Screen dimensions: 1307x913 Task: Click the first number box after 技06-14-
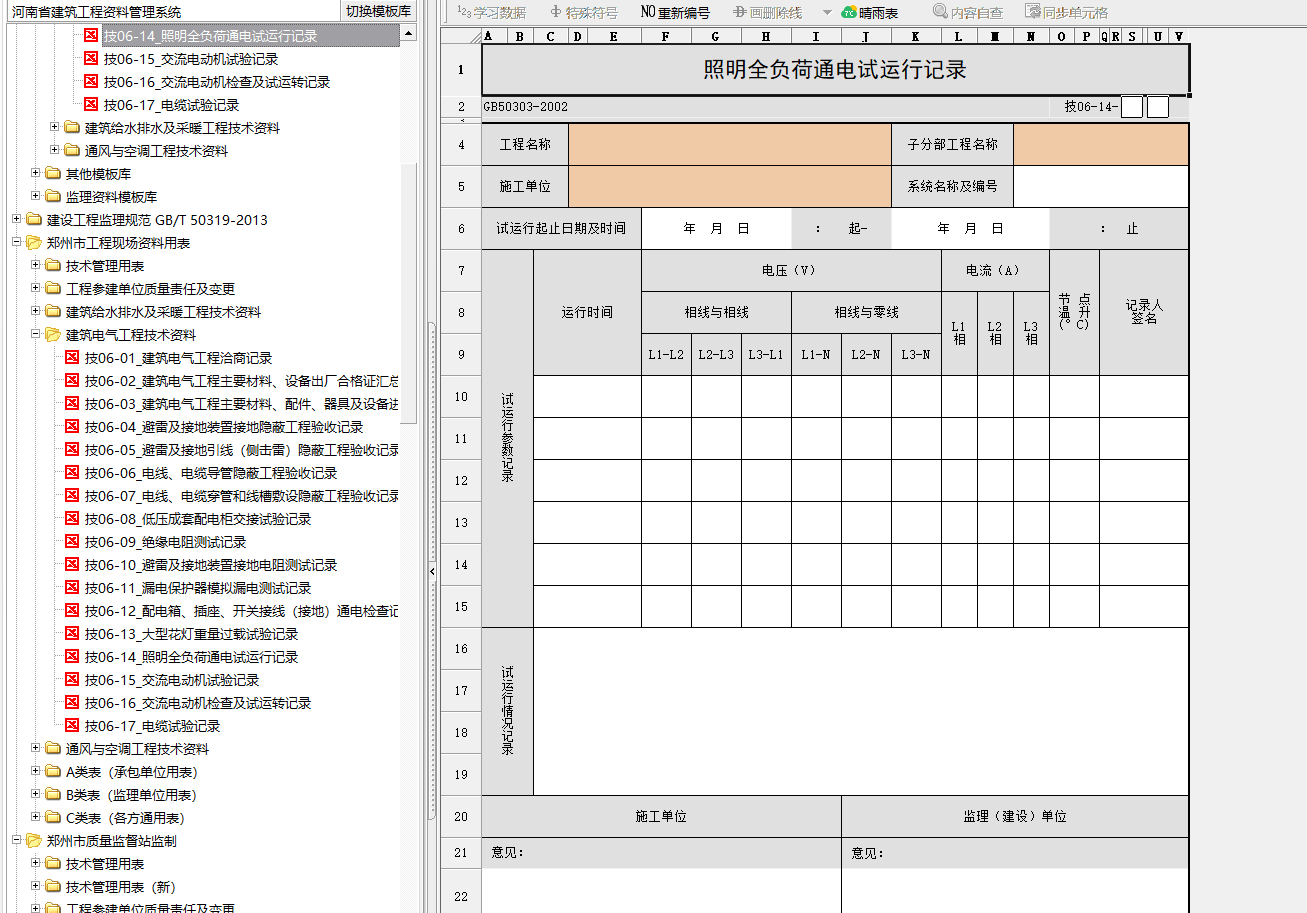point(1131,107)
